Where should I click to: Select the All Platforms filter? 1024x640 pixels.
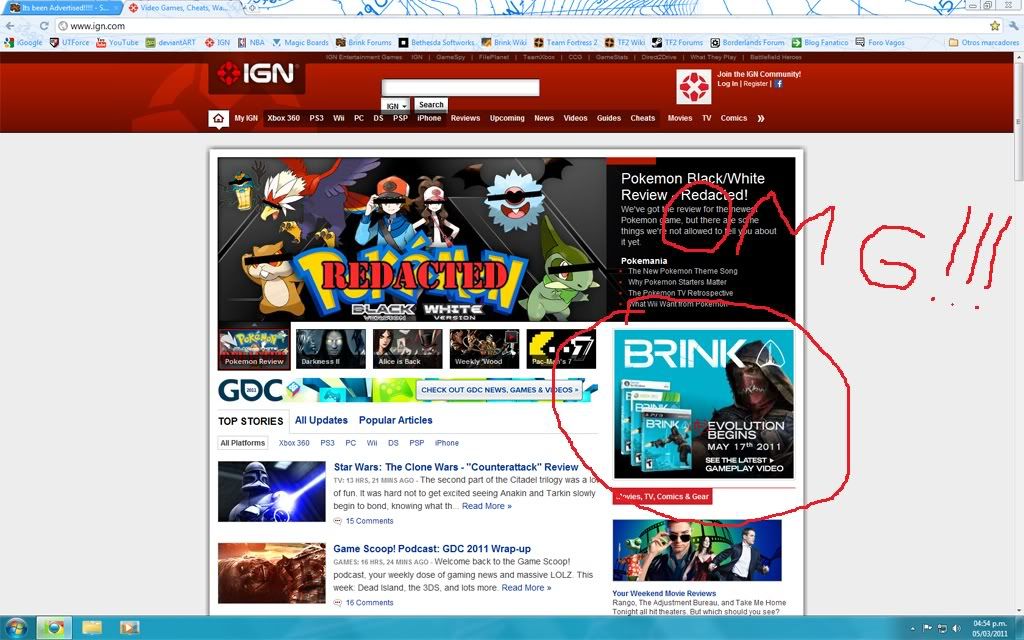click(x=243, y=443)
